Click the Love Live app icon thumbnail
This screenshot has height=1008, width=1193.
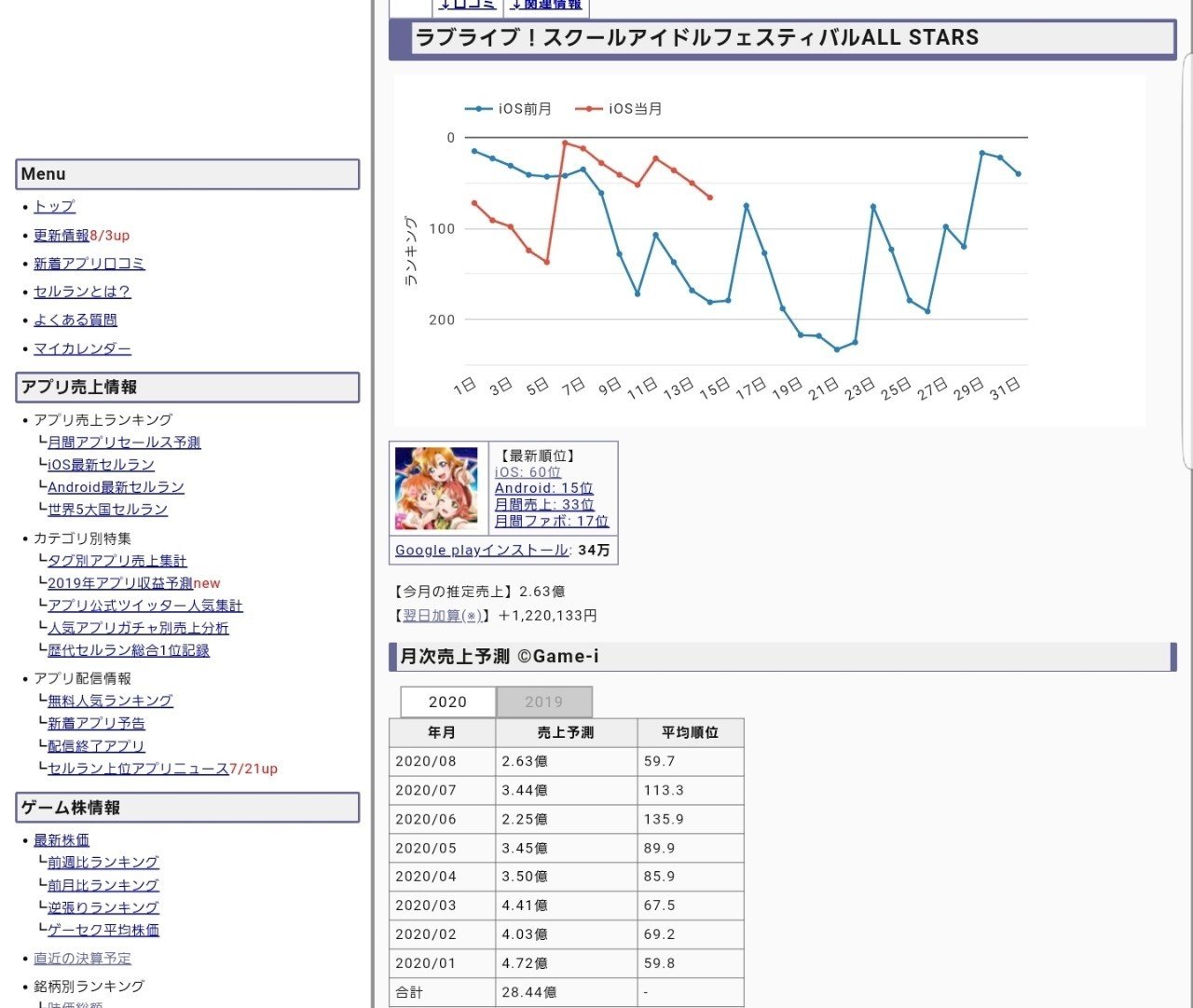(x=436, y=488)
